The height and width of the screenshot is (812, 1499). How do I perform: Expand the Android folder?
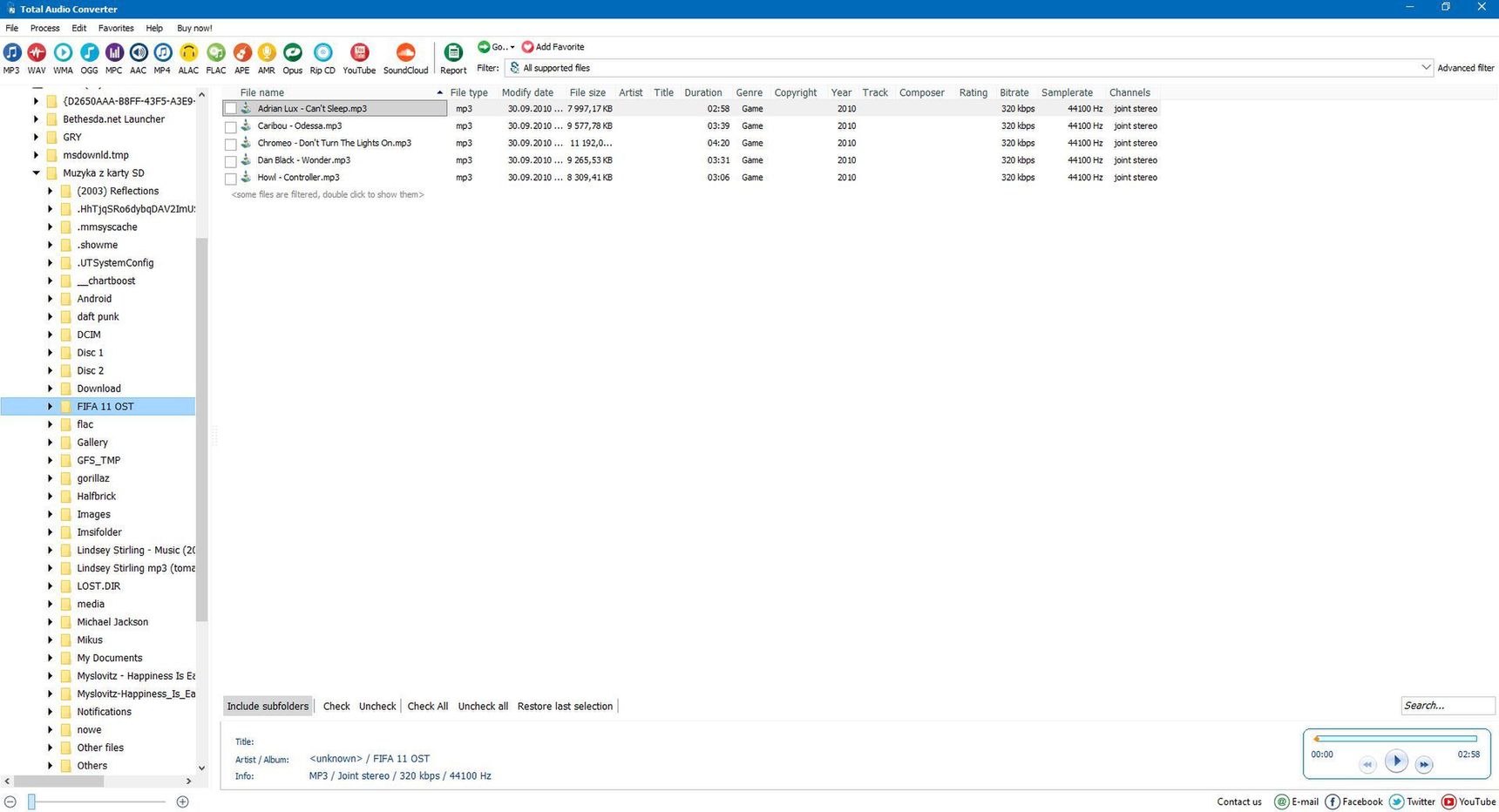(50, 299)
